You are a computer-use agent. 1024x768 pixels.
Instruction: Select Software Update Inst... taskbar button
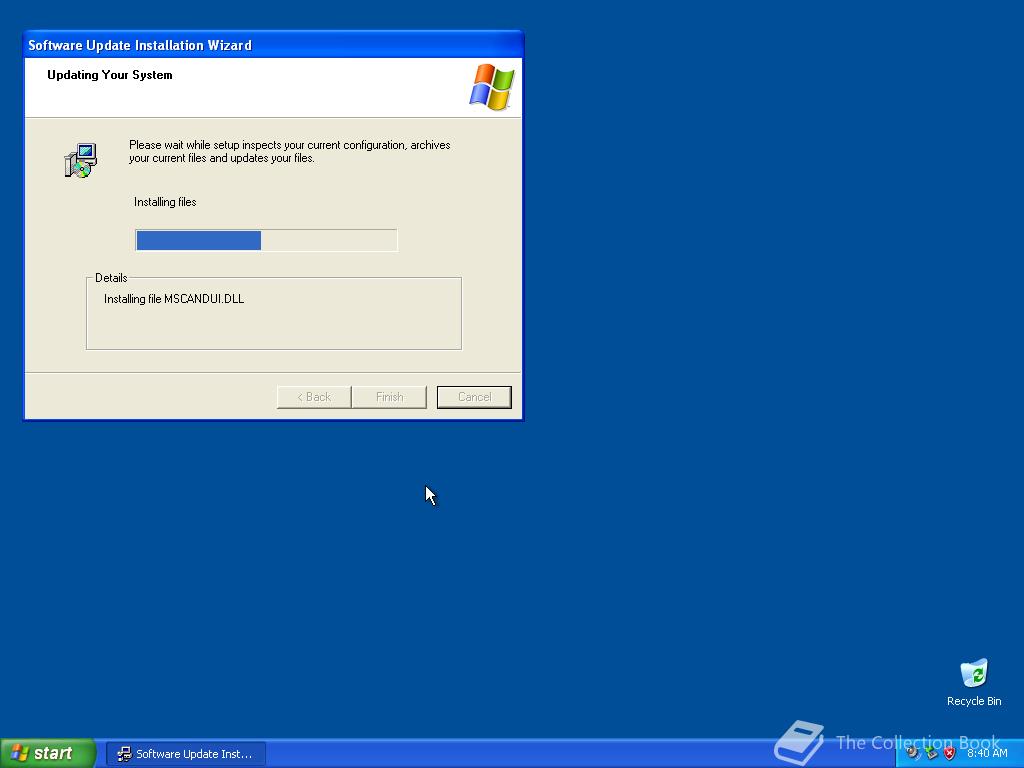186,754
